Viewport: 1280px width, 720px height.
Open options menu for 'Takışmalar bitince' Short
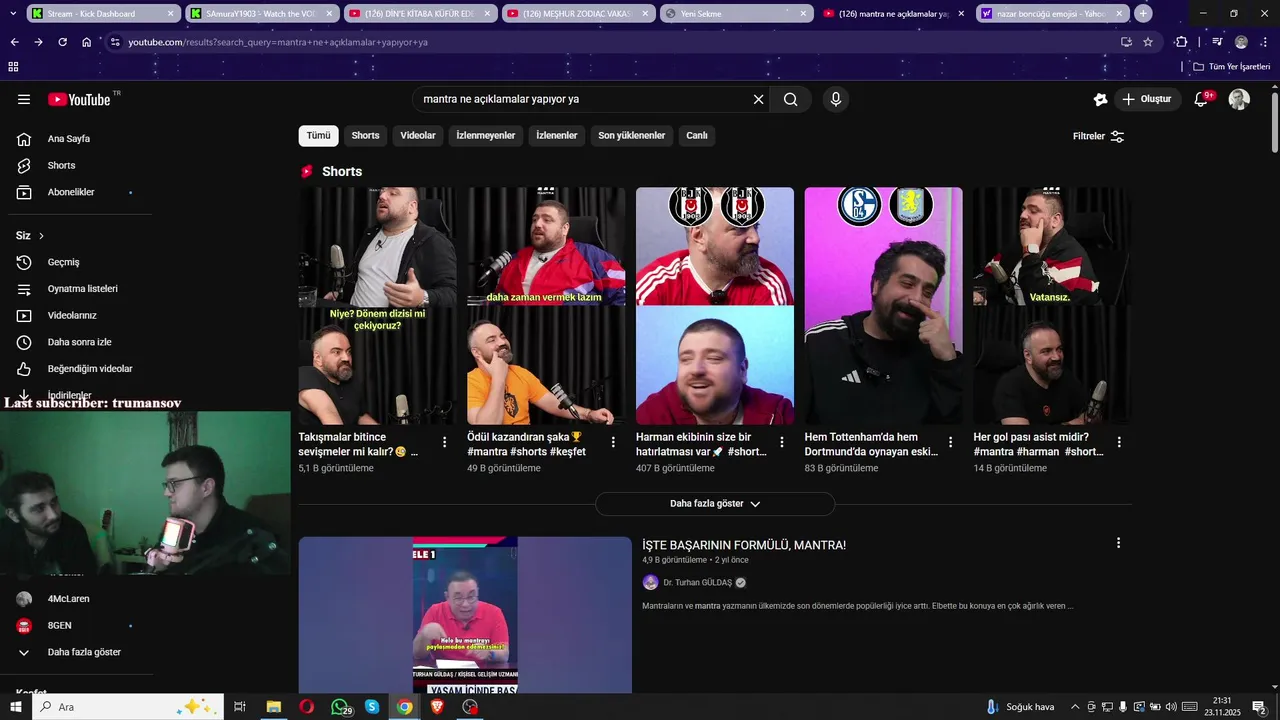click(x=445, y=442)
